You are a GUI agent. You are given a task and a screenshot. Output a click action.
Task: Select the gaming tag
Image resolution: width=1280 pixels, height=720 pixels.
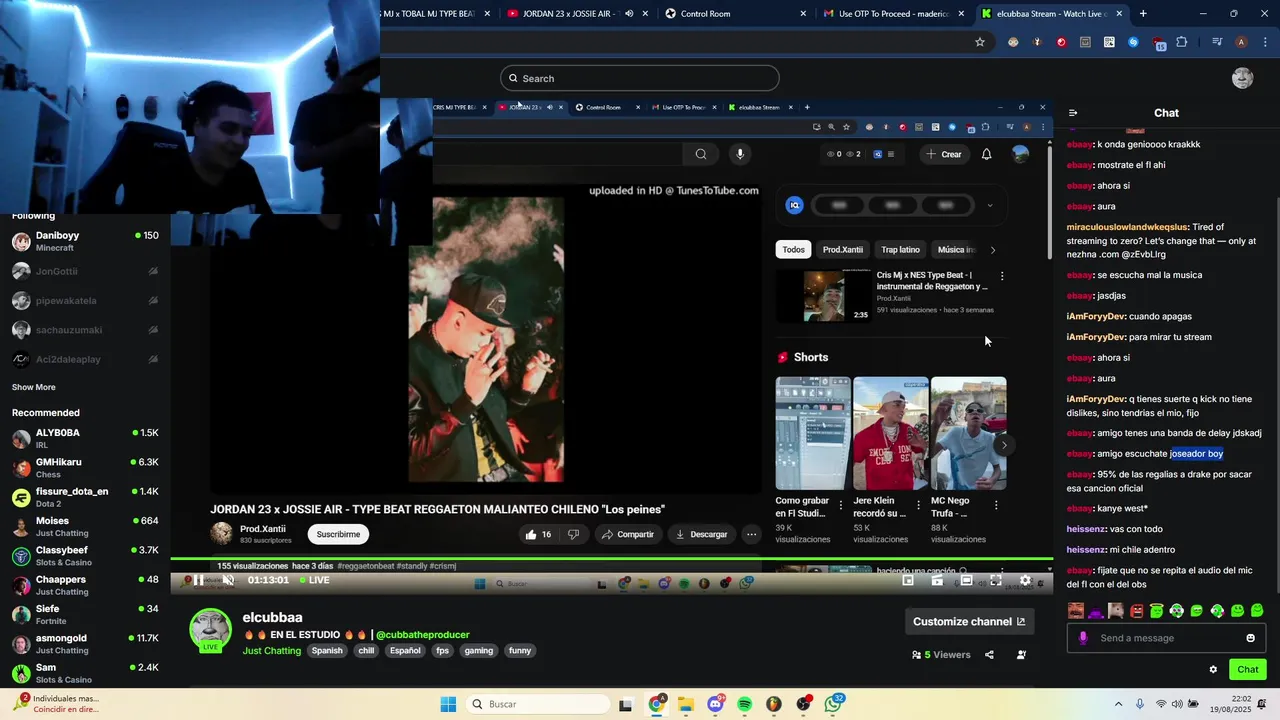tap(479, 651)
